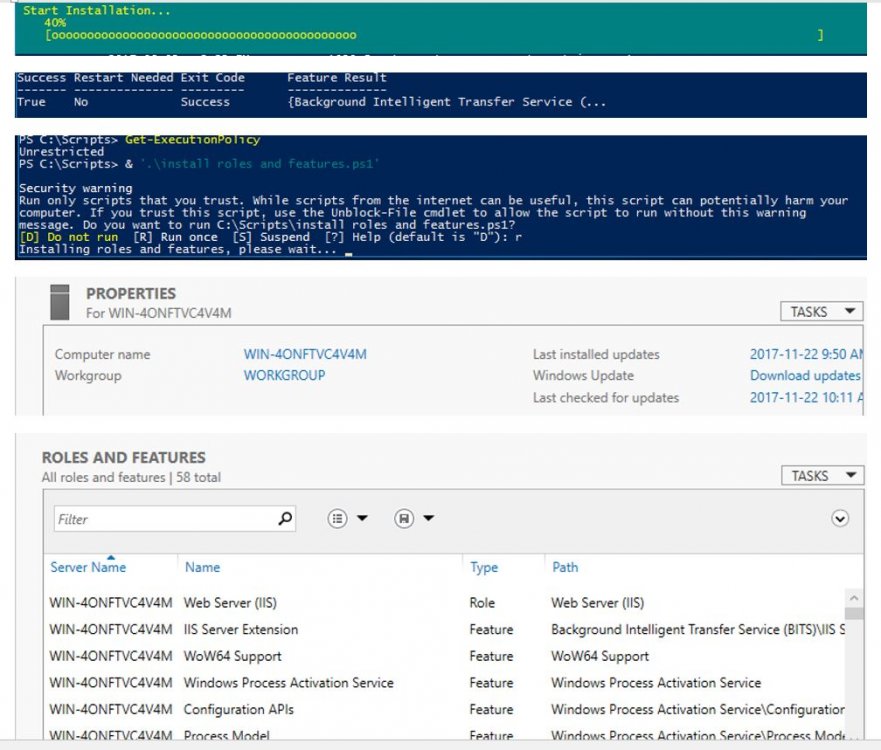Click the Feature type cell for IIS Server Extension

tap(491, 630)
